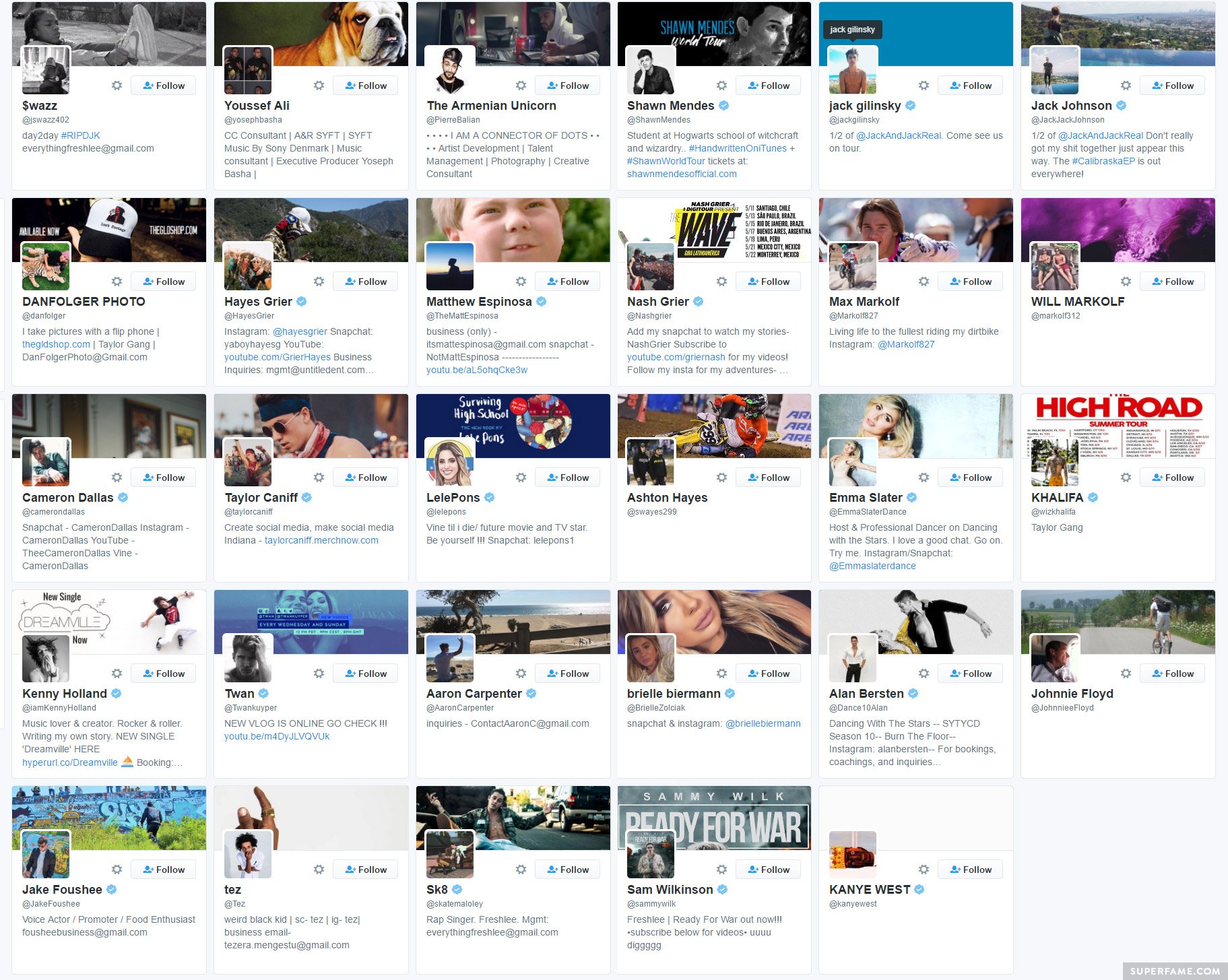Open LelePons avatar thumbnail
Image resolution: width=1228 pixels, height=980 pixels.
coord(450,462)
